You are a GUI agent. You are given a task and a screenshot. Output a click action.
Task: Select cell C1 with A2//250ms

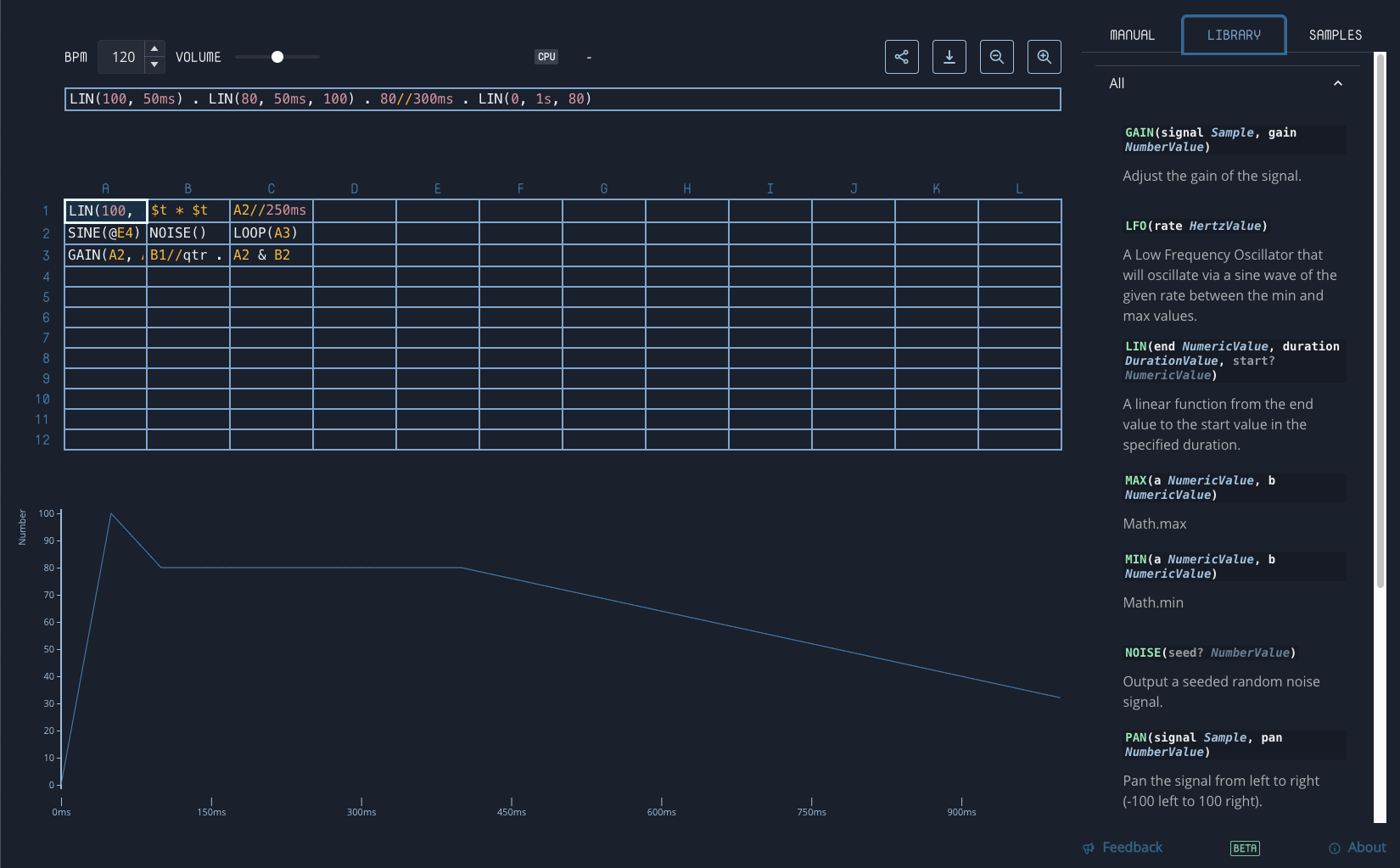pyautogui.click(x=272, y=210)
